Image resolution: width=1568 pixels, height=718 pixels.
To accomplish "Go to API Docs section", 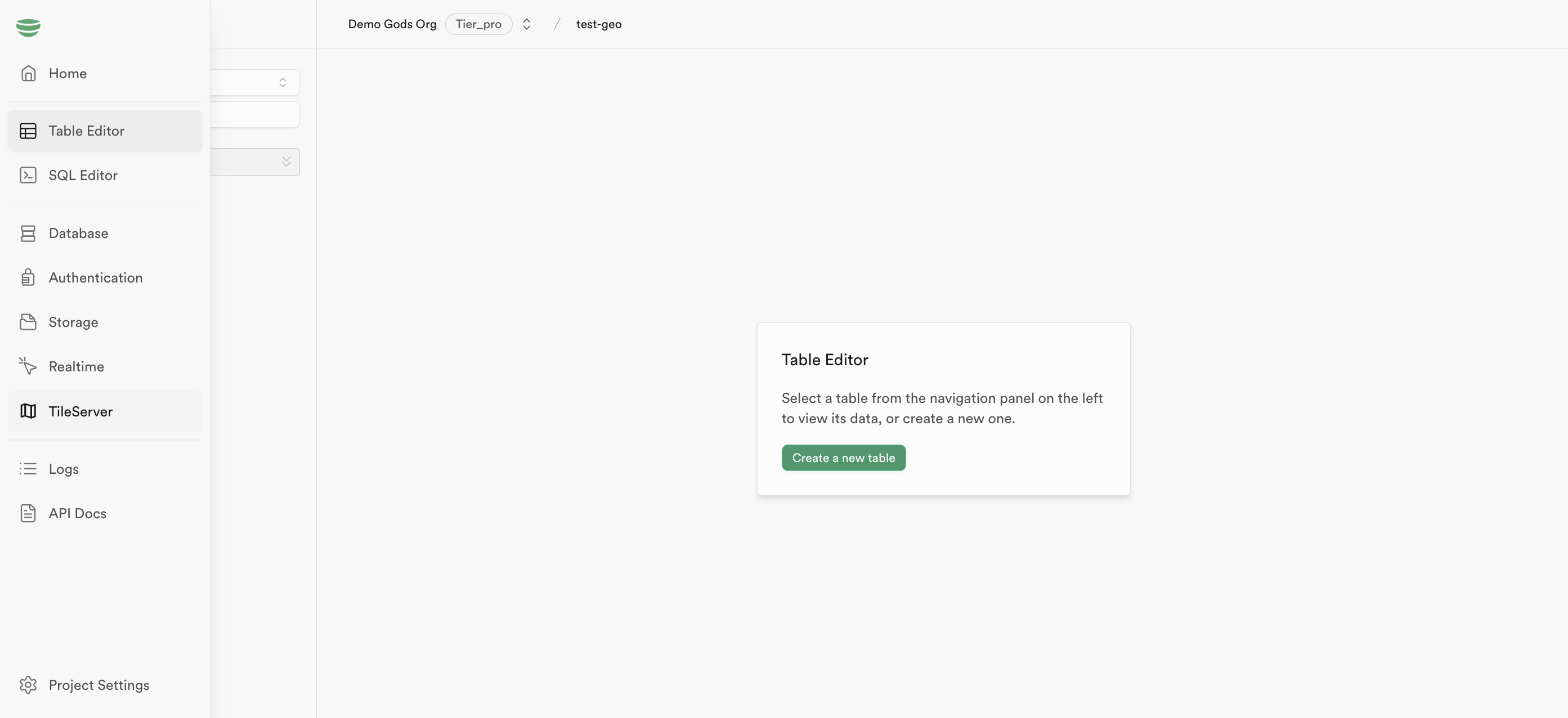I will 77,514.
